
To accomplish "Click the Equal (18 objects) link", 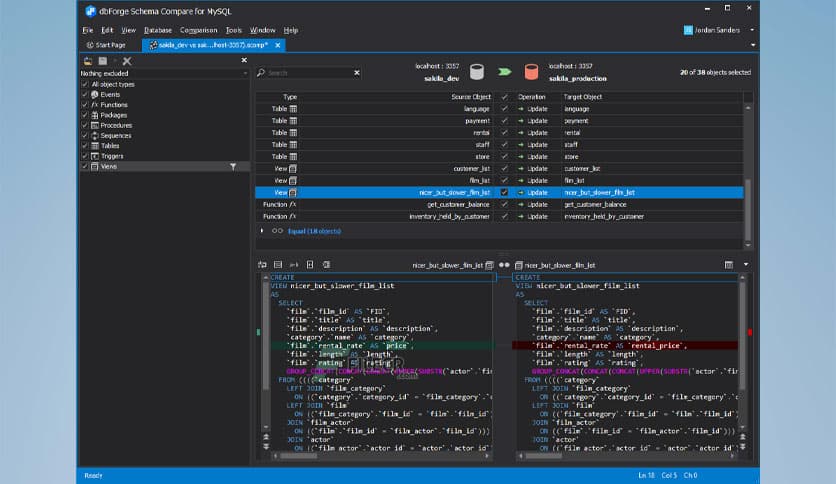I will pos(314,231).
